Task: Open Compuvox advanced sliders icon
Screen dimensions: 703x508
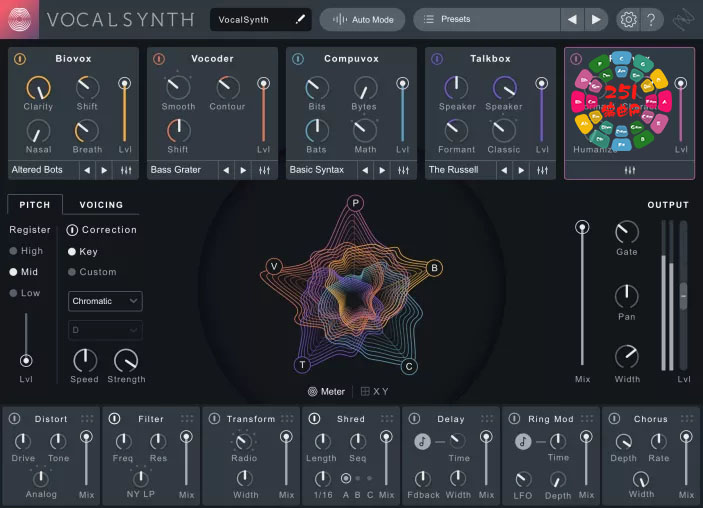Action: pos(404,170)
